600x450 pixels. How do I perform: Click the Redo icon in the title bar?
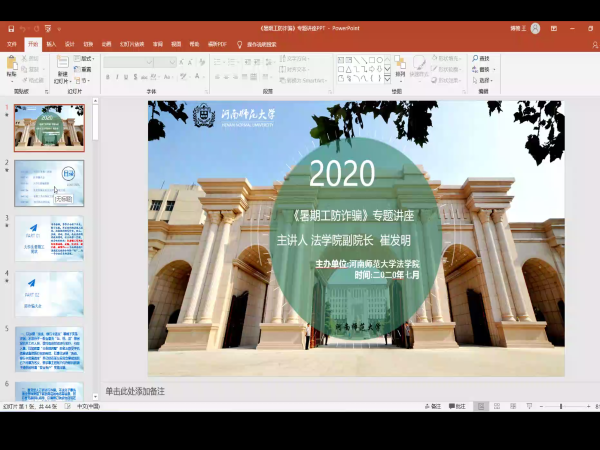36,29
